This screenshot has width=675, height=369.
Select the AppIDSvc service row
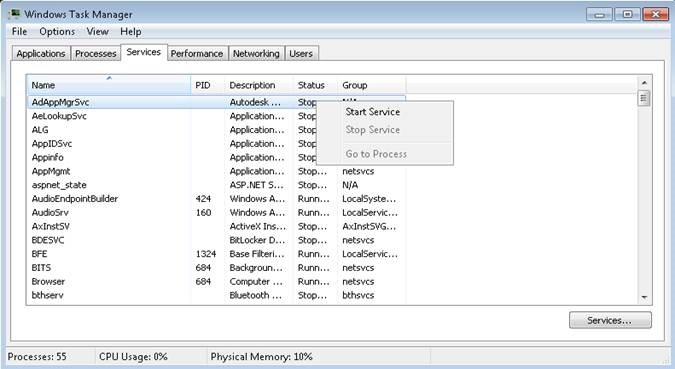(216, 144)
